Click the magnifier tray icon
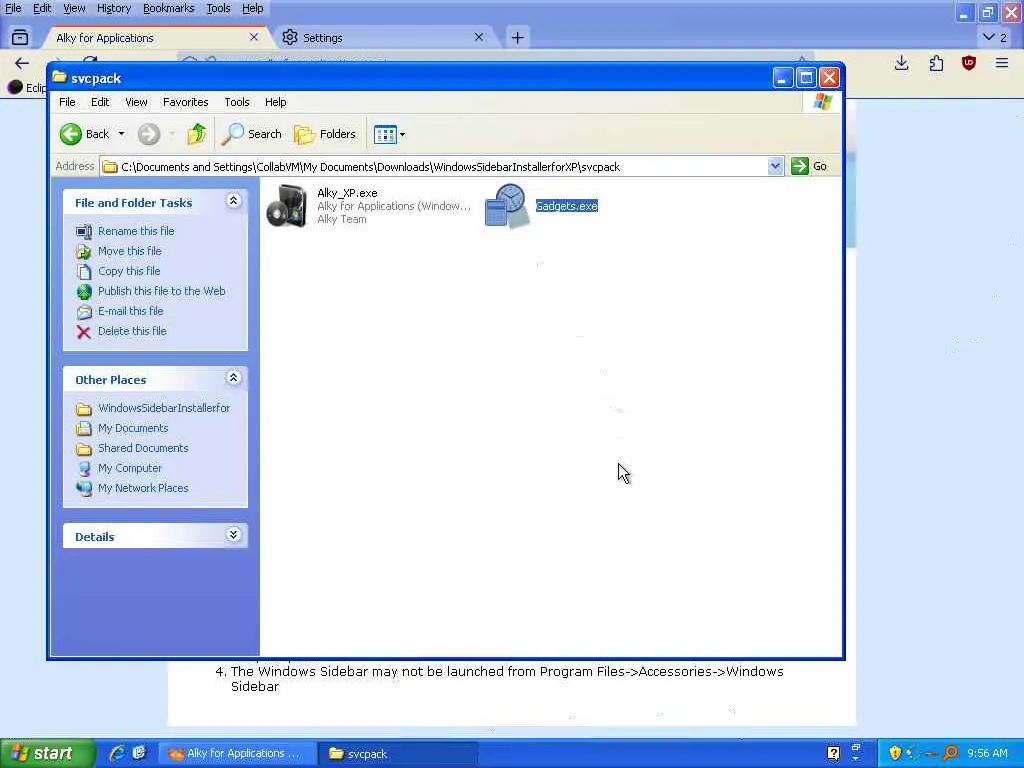Viewport: 1024px width, 768px height. pos(950,754)
